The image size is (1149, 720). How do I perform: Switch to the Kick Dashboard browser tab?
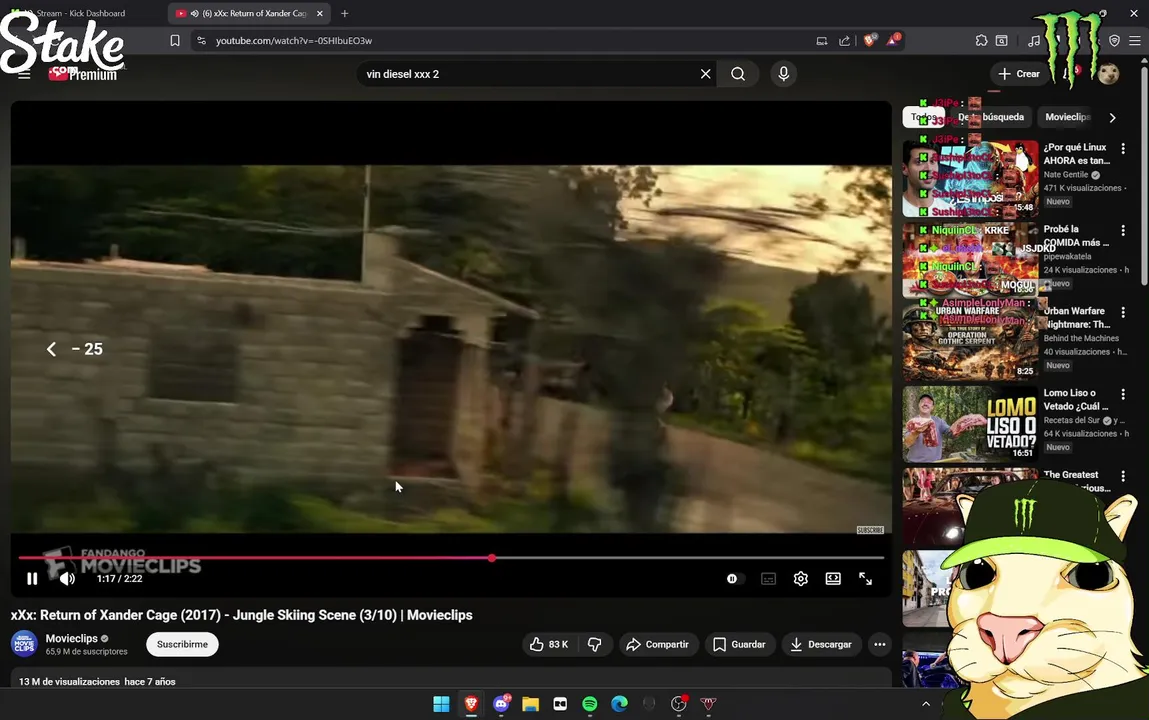(x=82, y=13)
